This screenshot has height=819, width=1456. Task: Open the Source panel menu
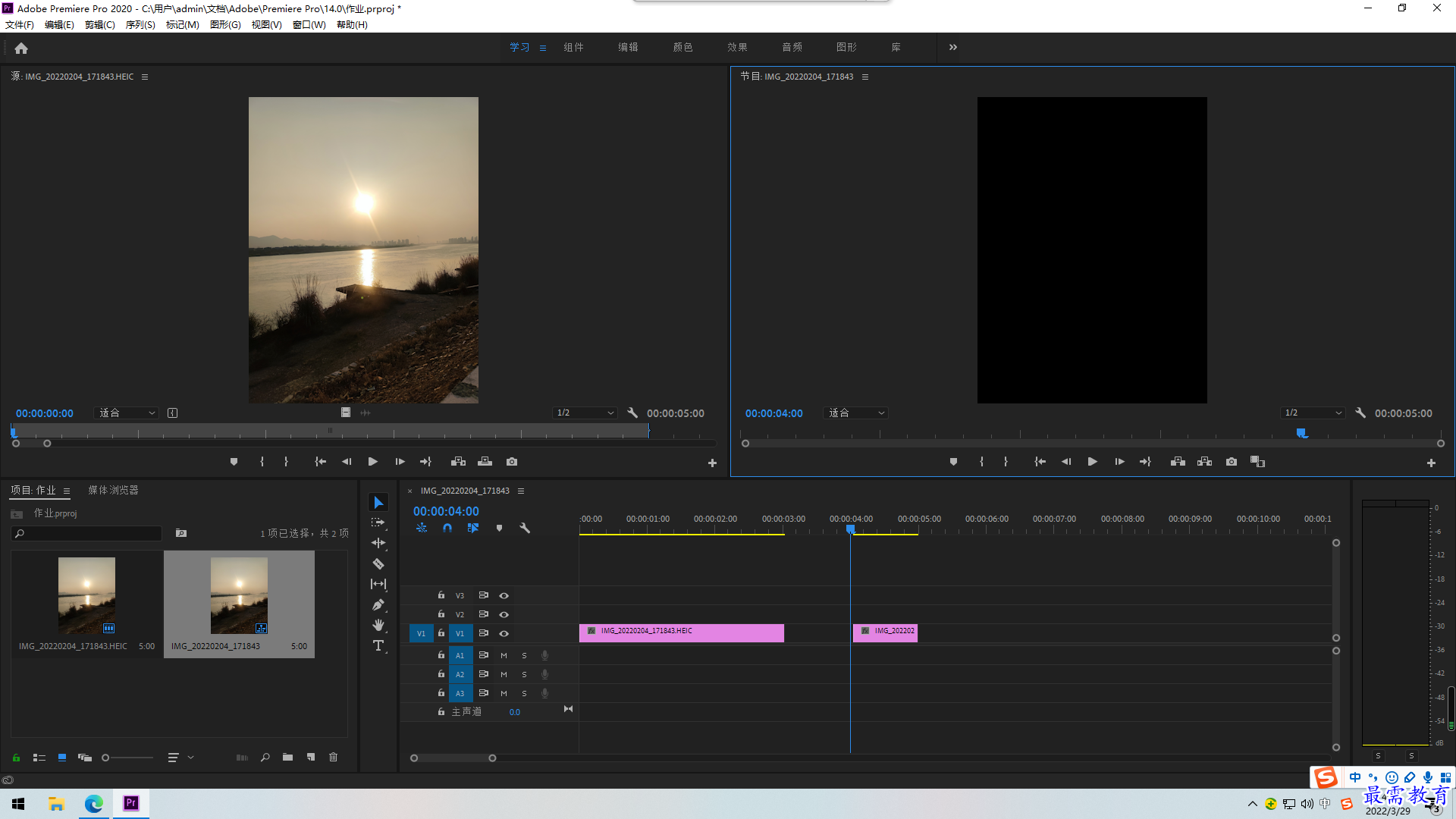click(145, 77)
